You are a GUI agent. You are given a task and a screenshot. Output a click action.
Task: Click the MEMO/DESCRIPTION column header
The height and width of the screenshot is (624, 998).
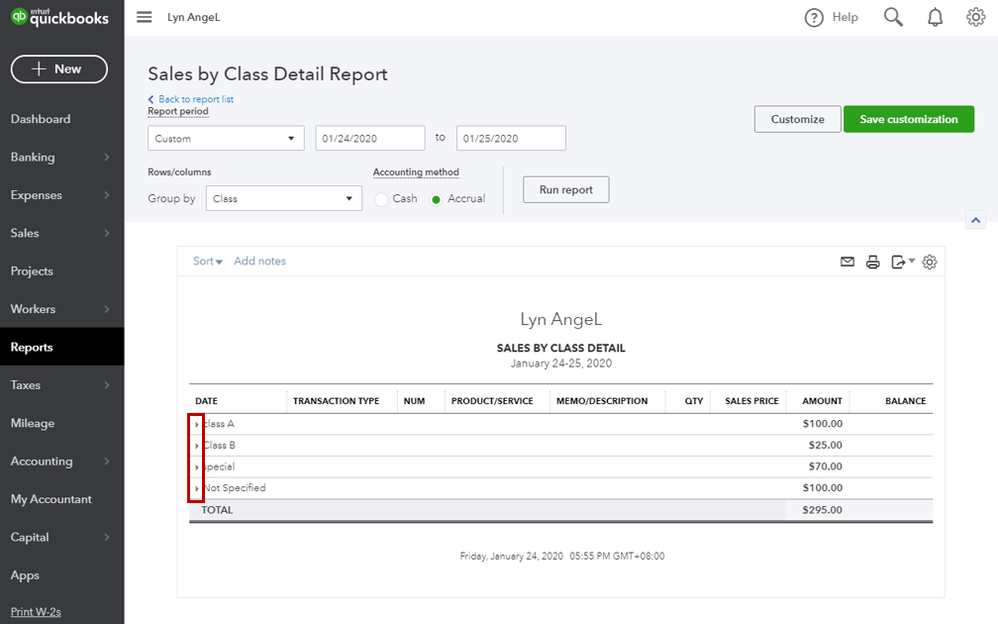click(602, 401)
